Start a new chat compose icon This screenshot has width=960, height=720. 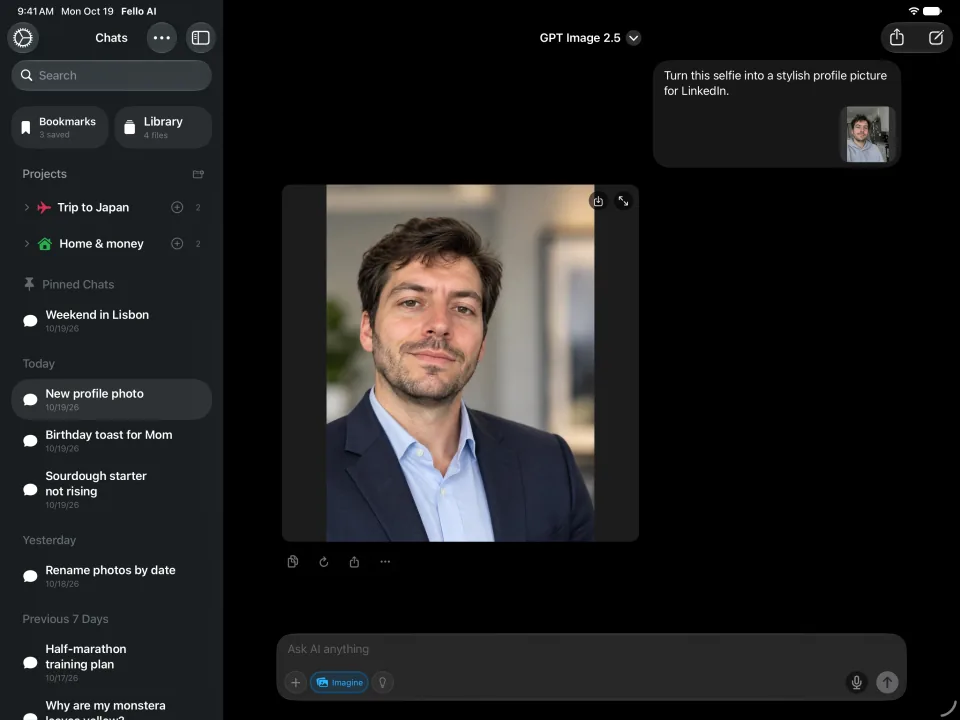coord(936,38)
